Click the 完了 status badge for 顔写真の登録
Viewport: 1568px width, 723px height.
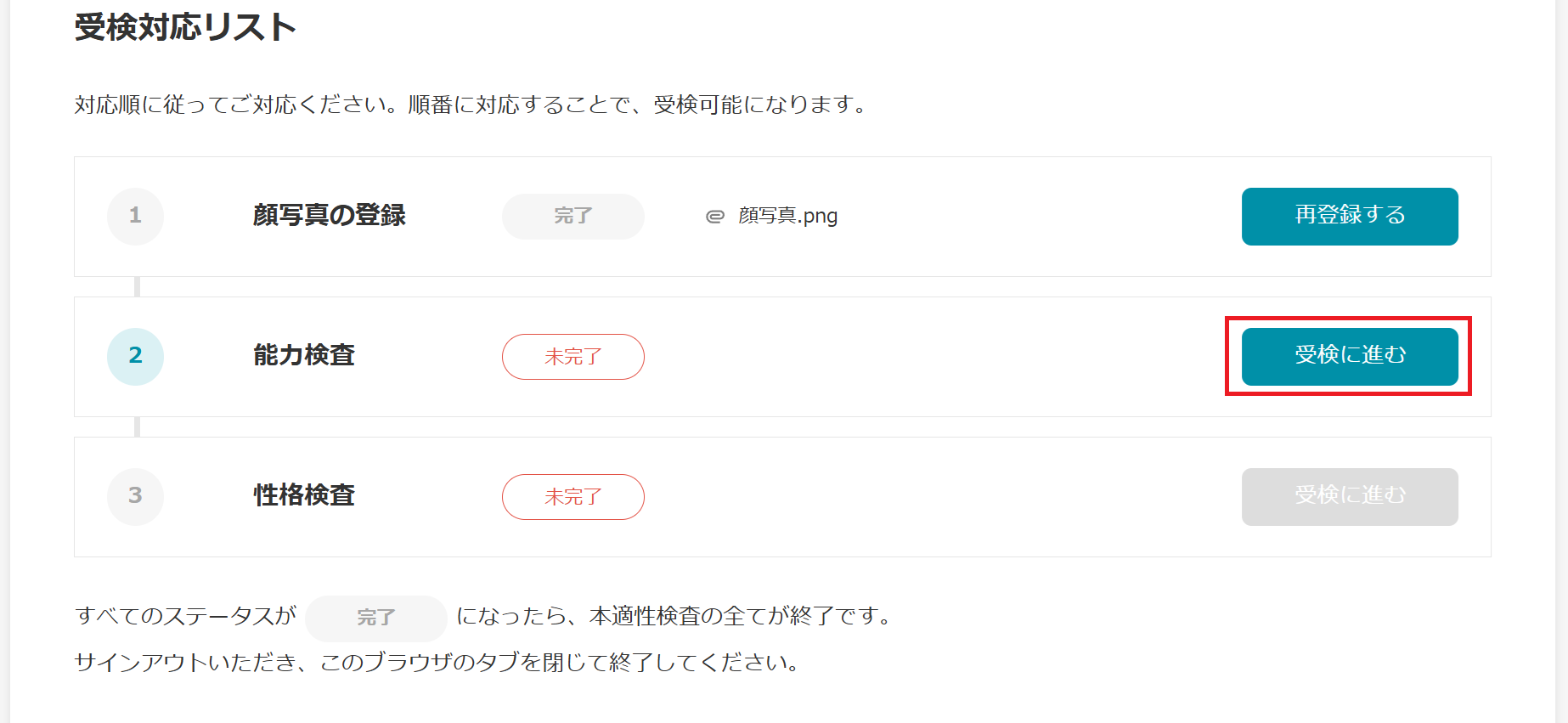(x=572, y=217)
